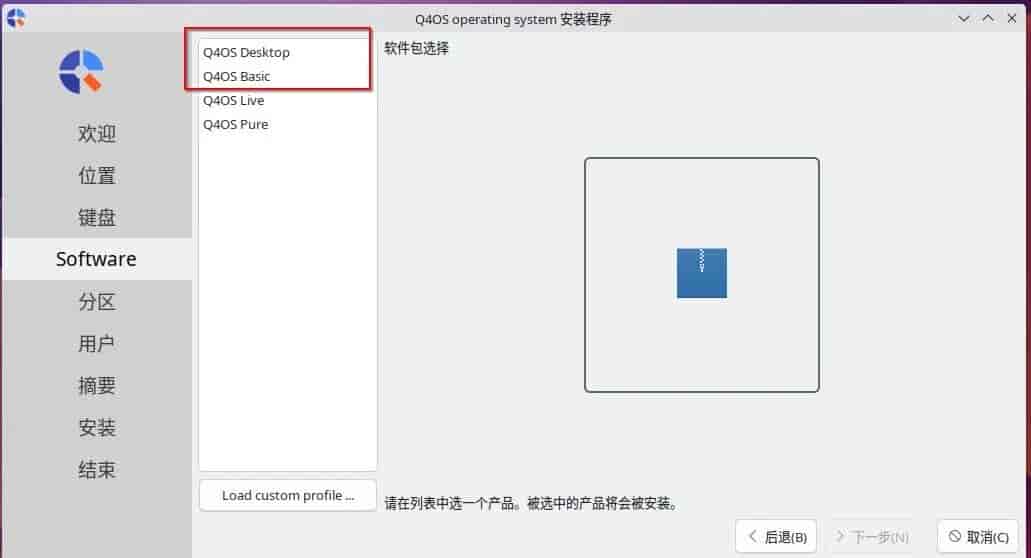
Task: Click the Q4OS logo in sidebar
Action: click(81, 72)
